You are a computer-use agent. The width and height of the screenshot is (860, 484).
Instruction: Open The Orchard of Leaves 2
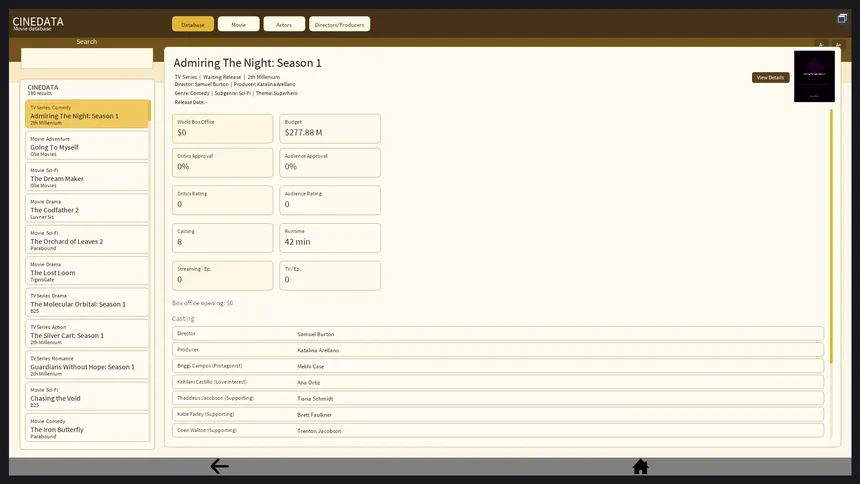(87, 239)
